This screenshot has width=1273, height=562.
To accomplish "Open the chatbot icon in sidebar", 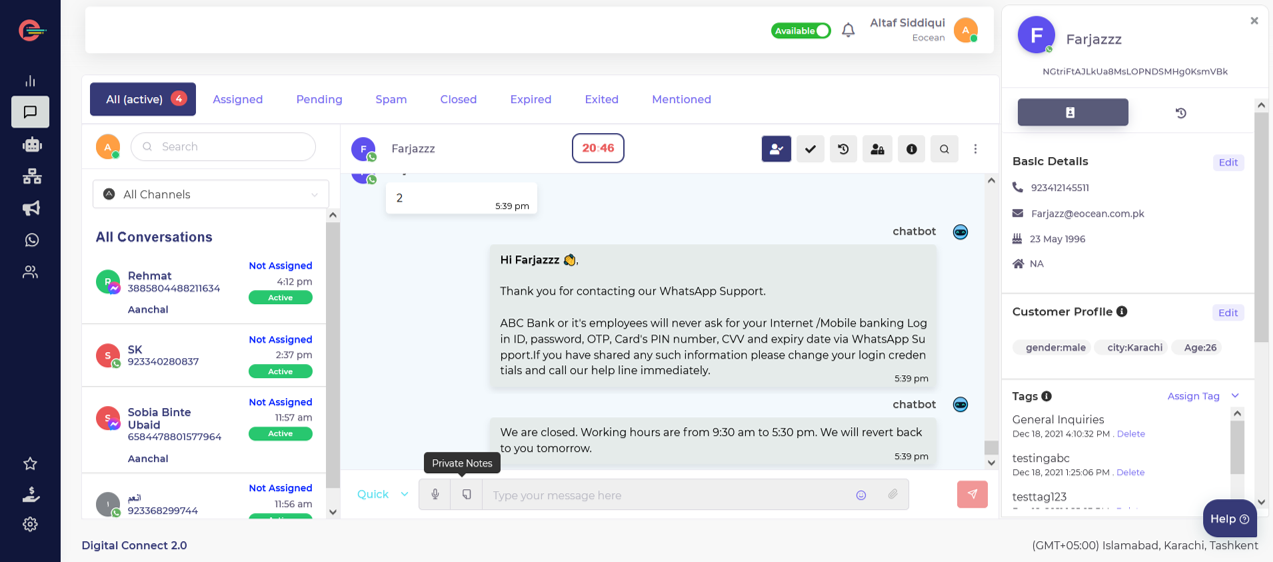I will point(31,145).
